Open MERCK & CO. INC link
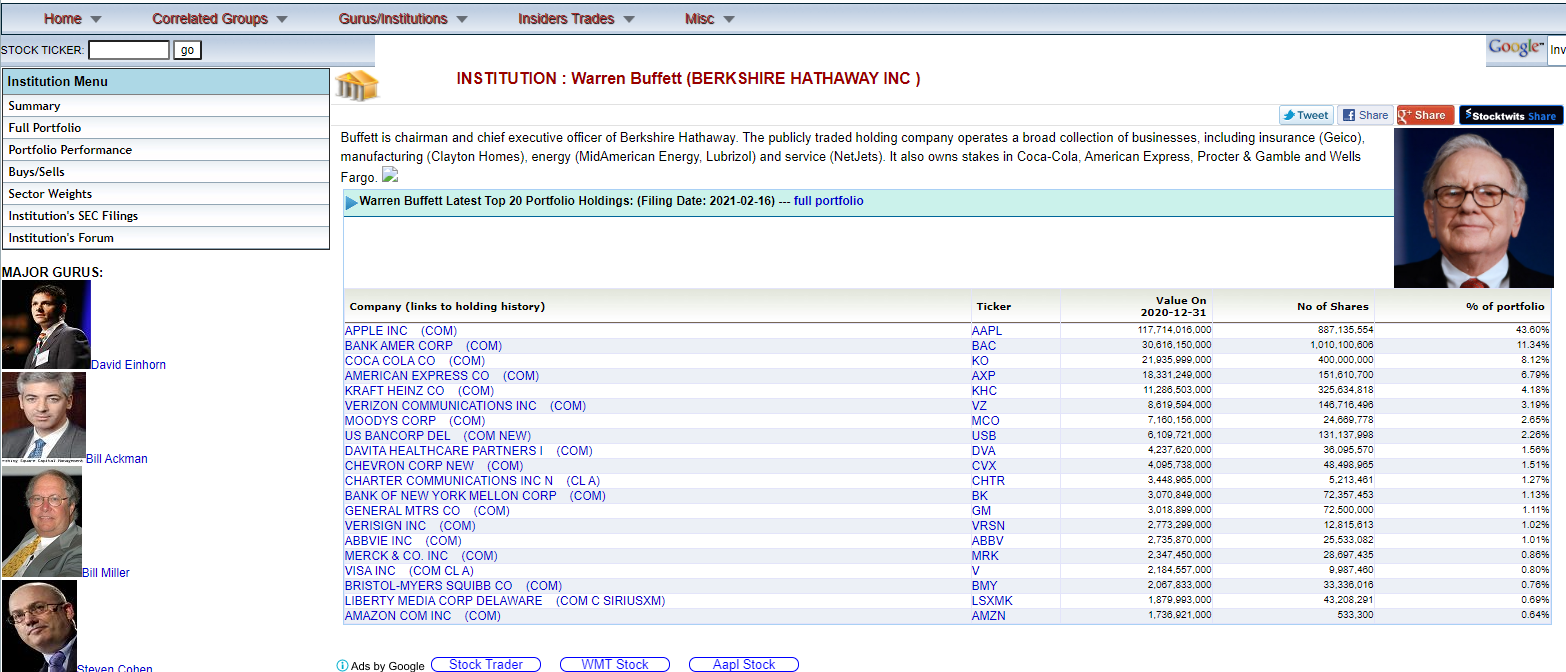The height and width of the screenshot is (672, 1566). (x=421, y=556)
